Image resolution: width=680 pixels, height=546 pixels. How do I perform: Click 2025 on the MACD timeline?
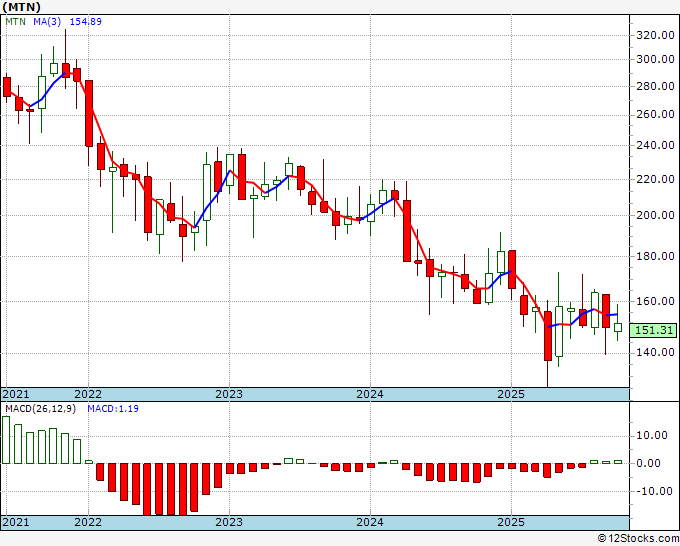(x=511, y=522)
